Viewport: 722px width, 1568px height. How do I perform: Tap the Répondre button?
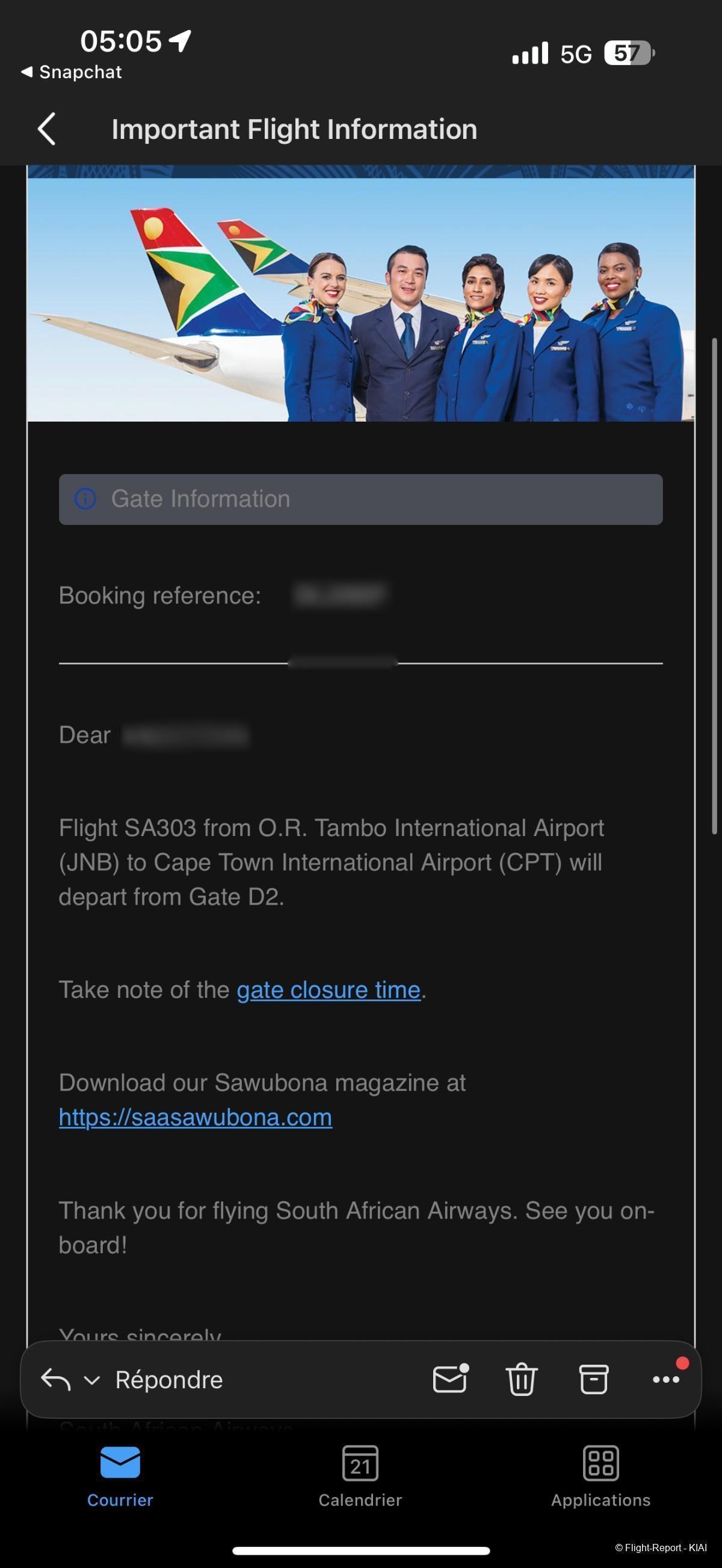[x=168, y=1380]
